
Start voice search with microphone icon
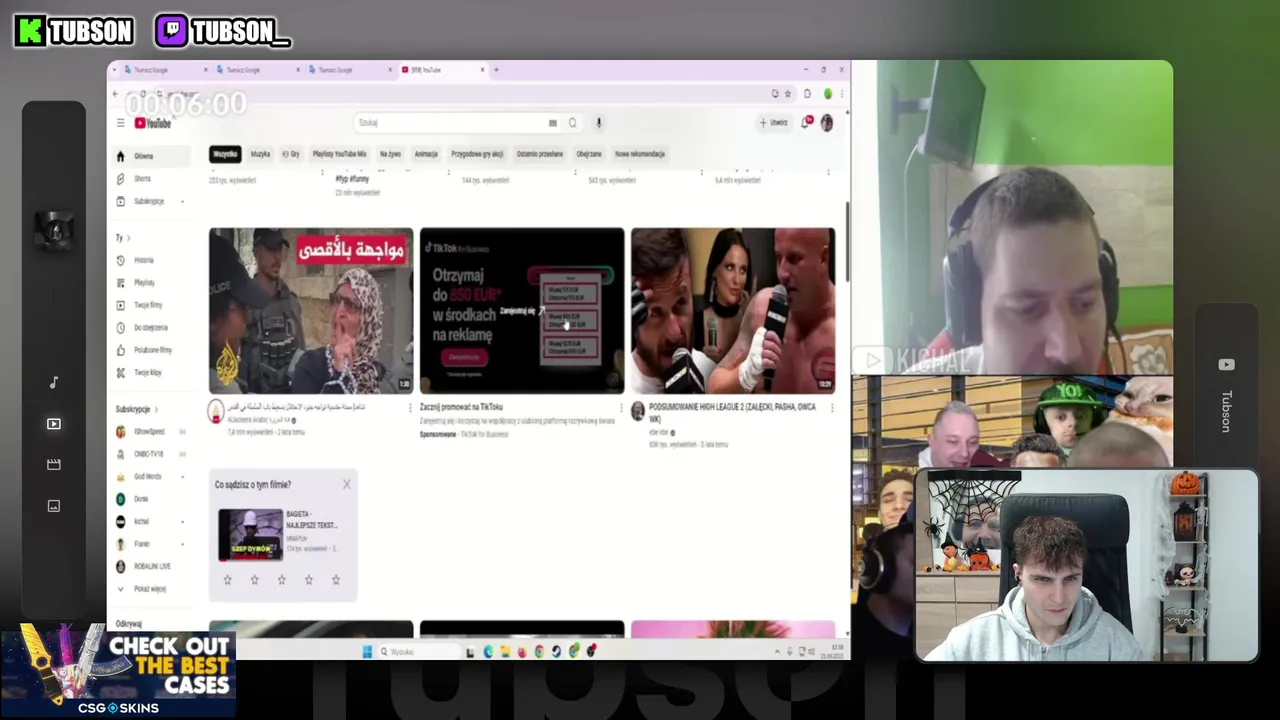pos(599,123)
